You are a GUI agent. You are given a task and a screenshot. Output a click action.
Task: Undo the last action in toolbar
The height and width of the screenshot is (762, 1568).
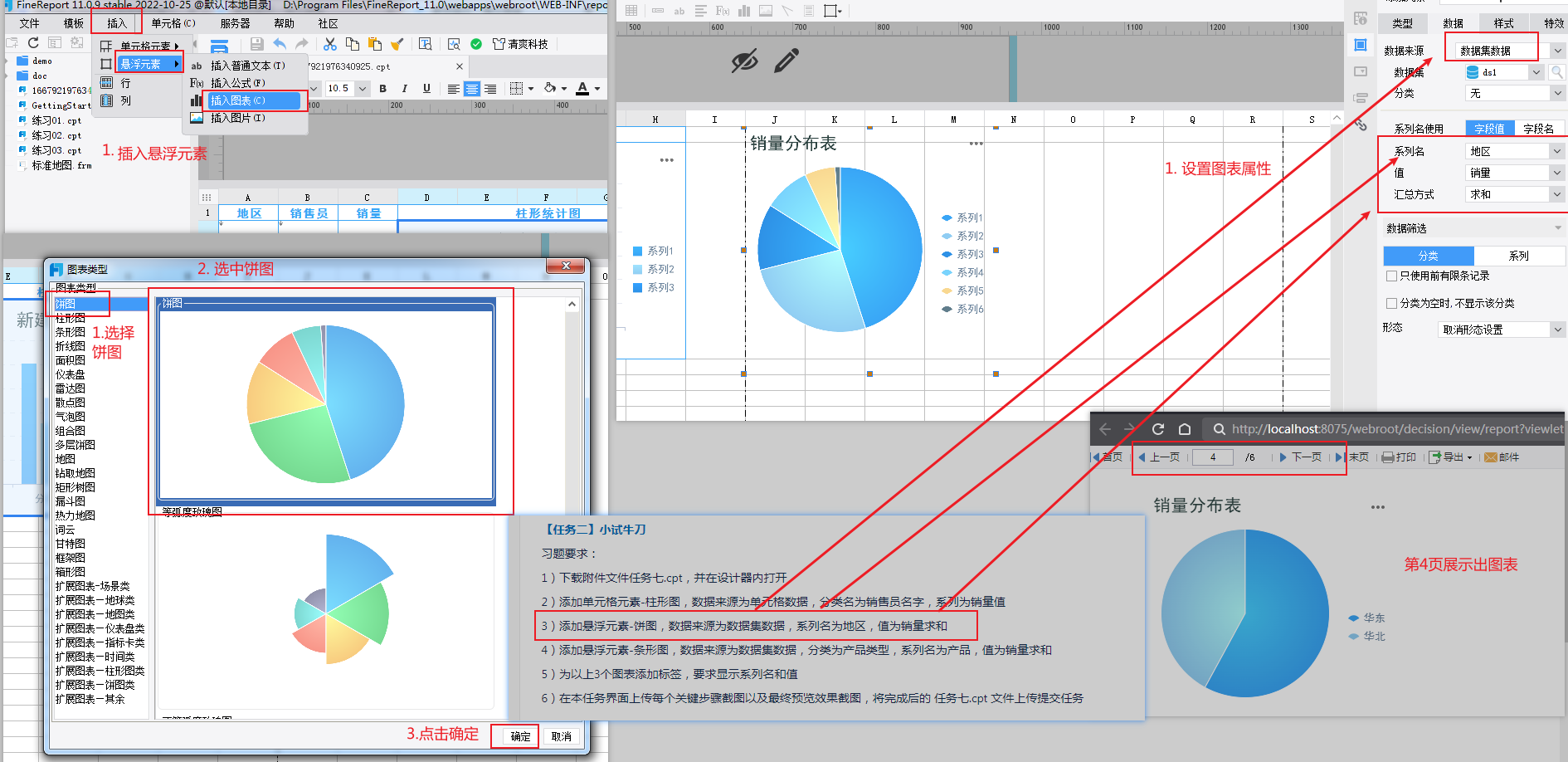(280, 44)
